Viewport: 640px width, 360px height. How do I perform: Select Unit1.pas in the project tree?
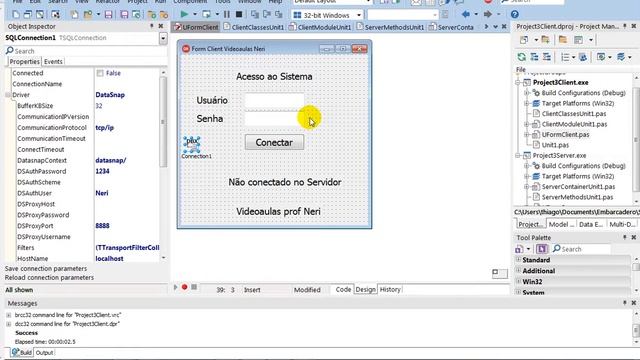555,145
